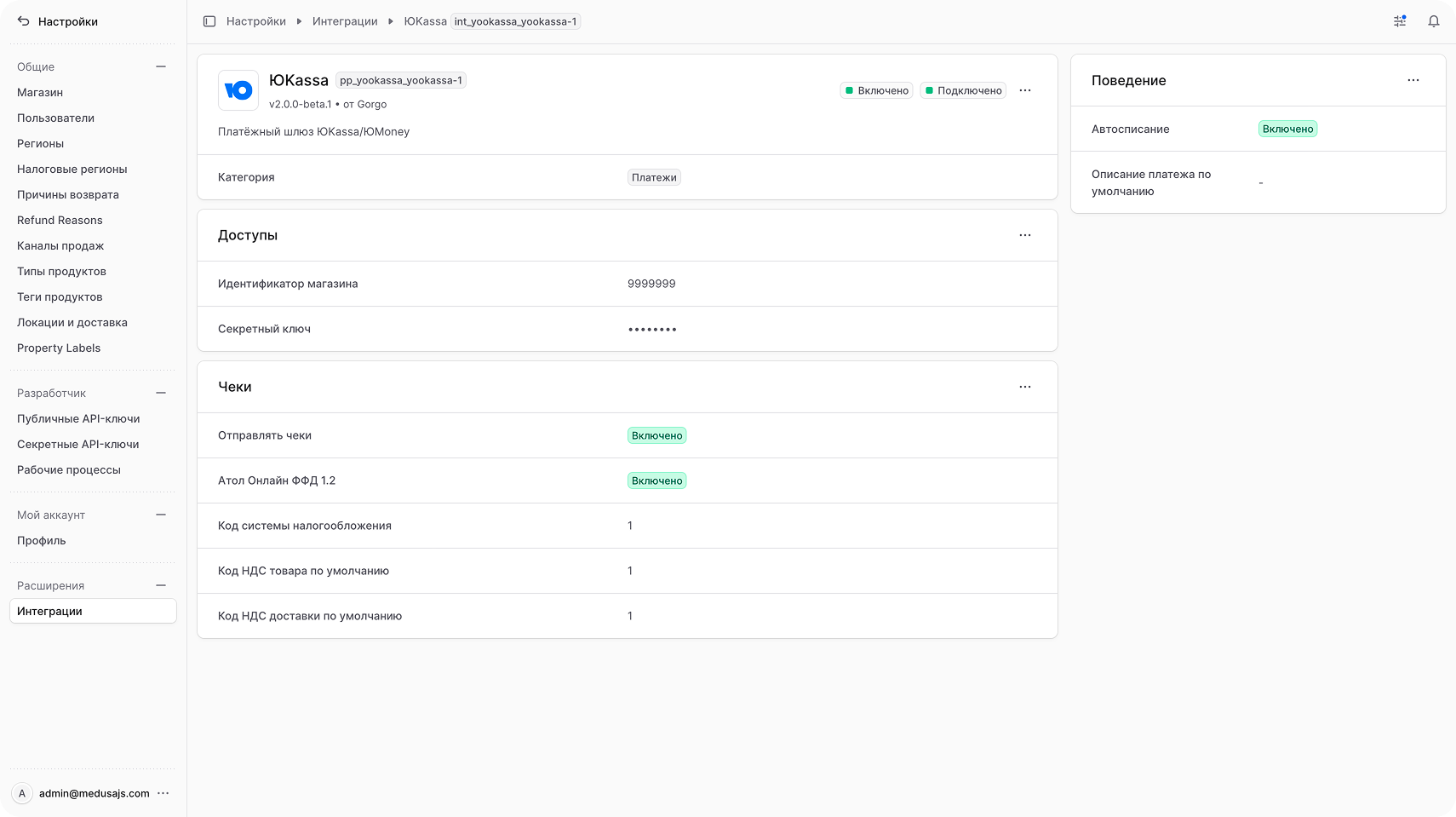
Task: Click the Включено status badge in header
Action: tap(876, 90)
